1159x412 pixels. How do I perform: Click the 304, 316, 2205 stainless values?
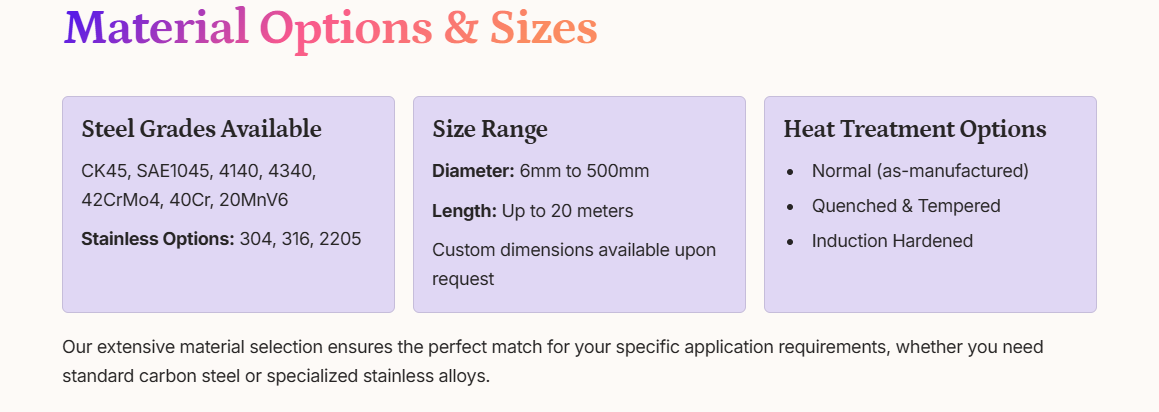pyautogui.click(x=300, y=239)
